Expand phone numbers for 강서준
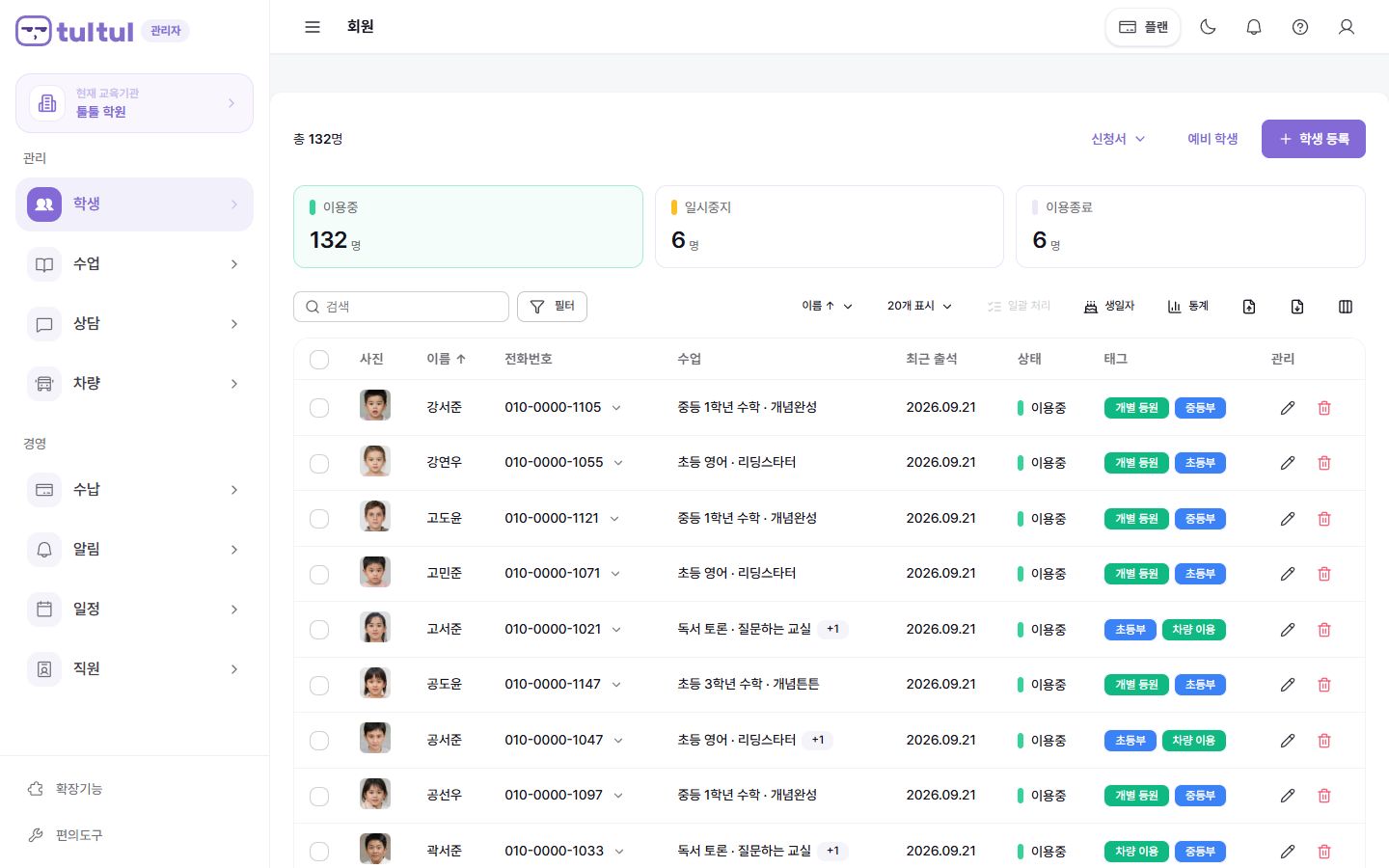 [616, 408]
